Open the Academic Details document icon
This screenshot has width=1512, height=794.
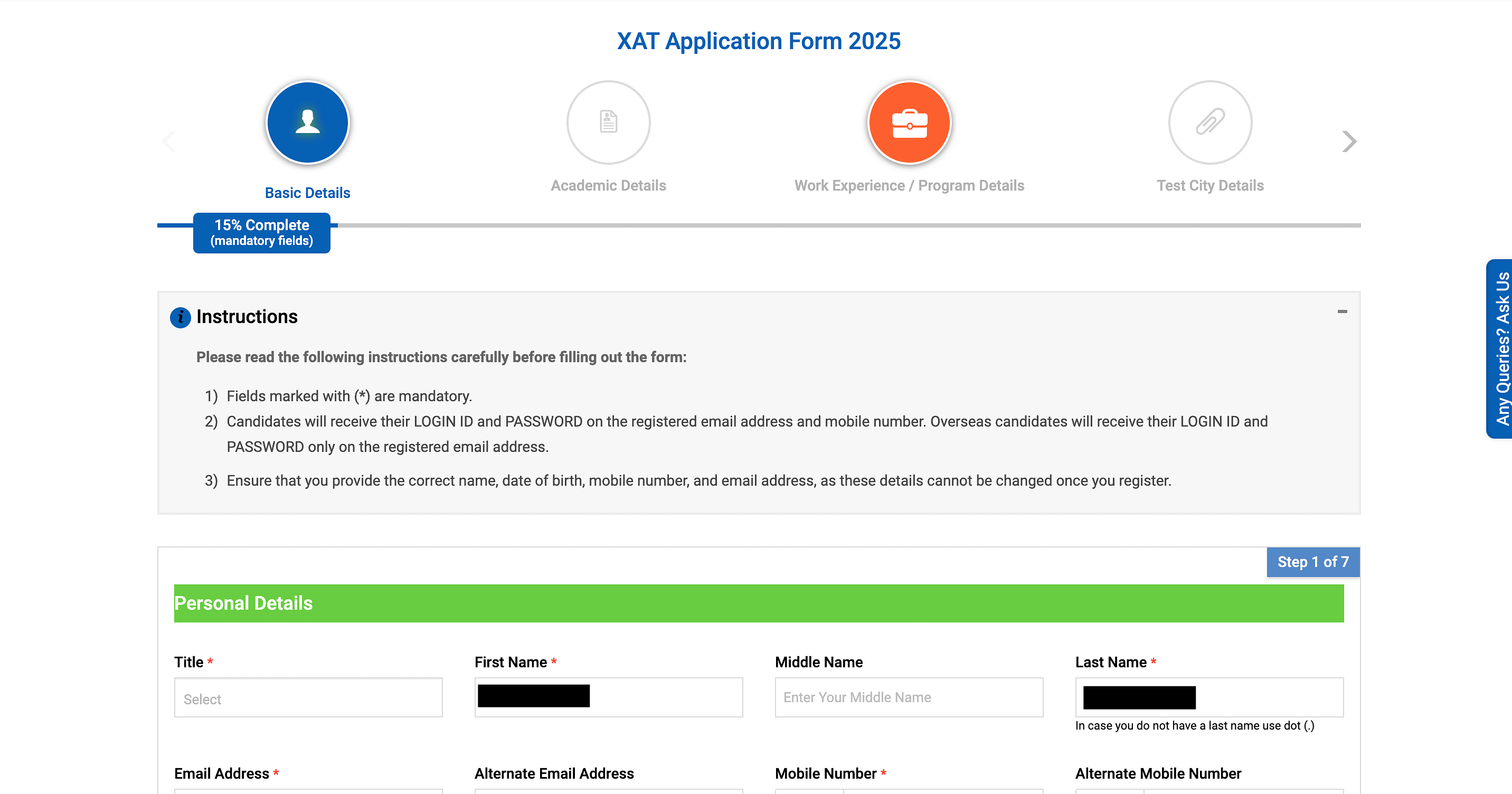point(608,122)
